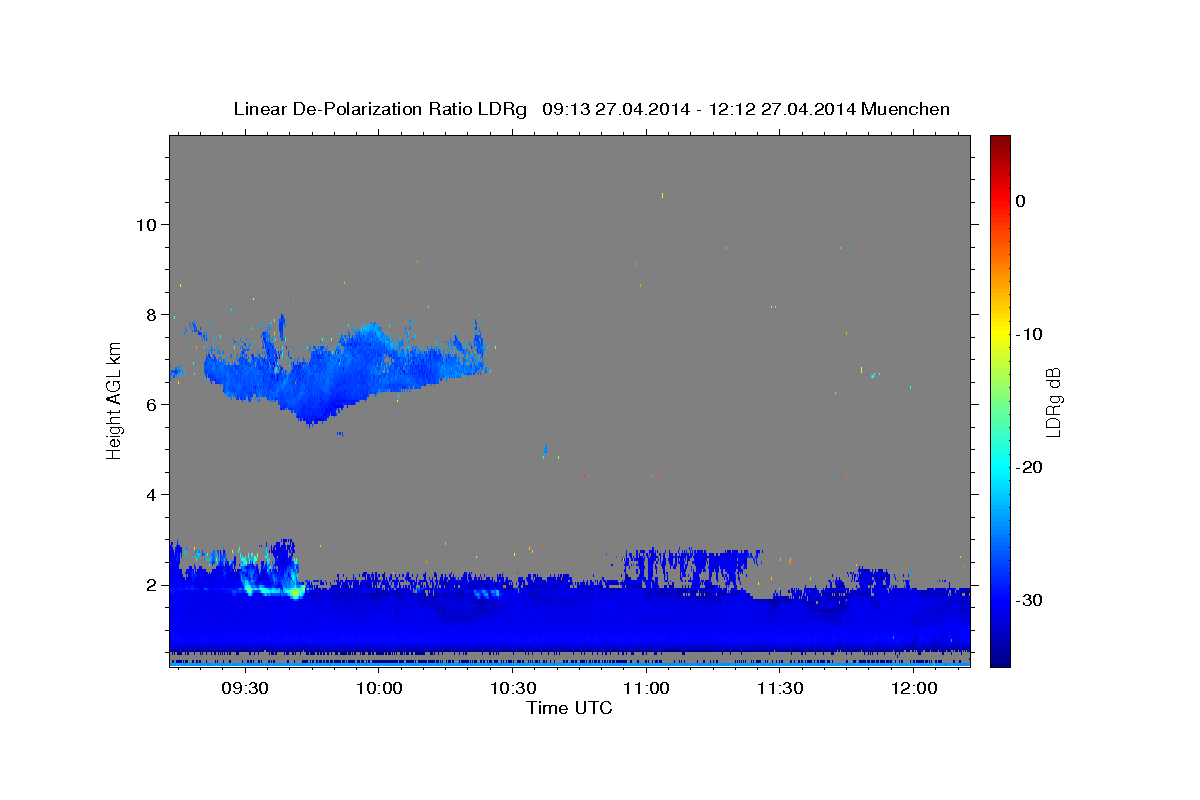The width and height of the screenshot is (1200, 800).
Task: Click the '10:00' time tick label
Action: (379, 688)
